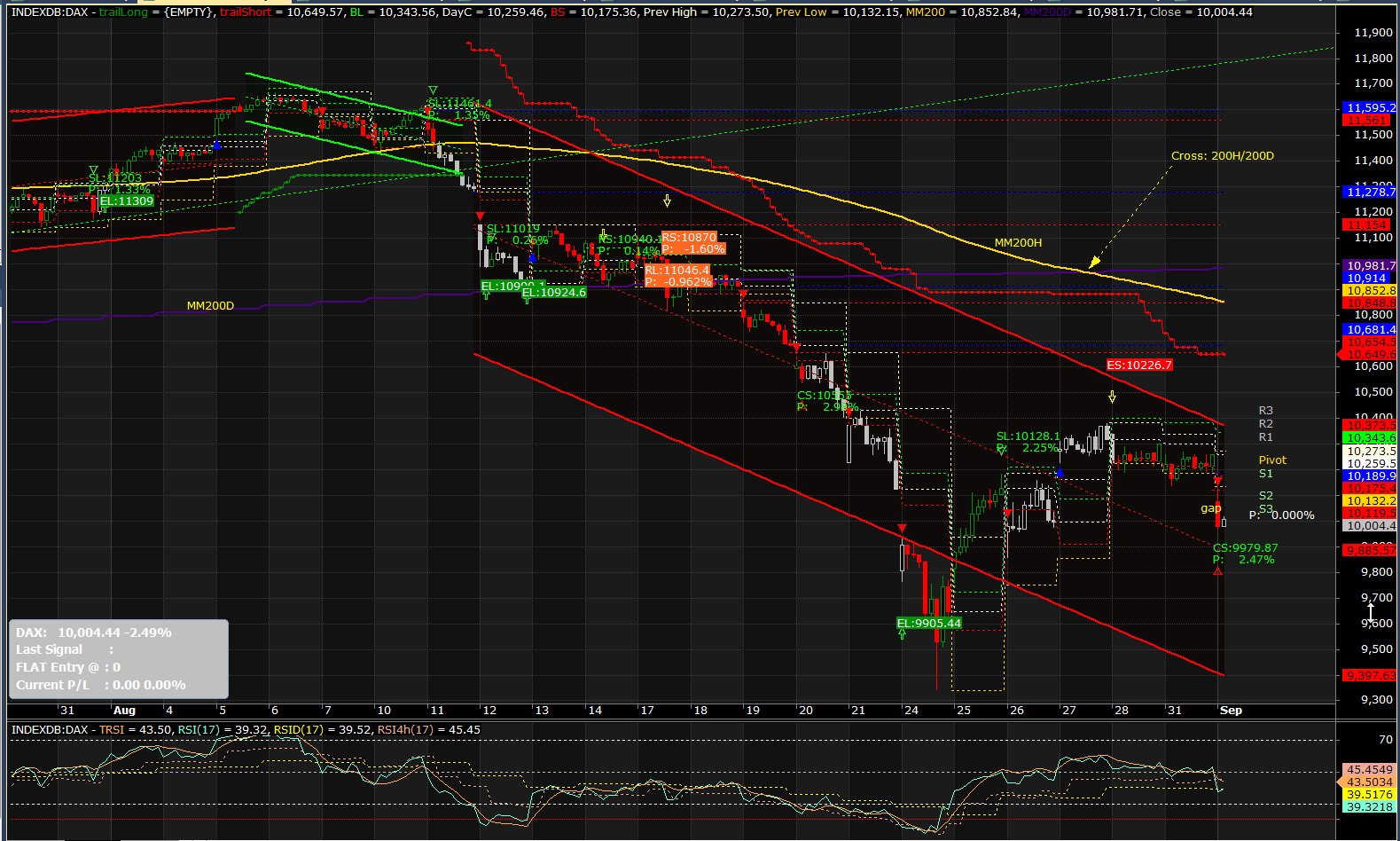The height and width of the screenshot is (841, 1400).
Task: Click the 'TRSI = 43.50' indicator label
Action: (136, 730)
